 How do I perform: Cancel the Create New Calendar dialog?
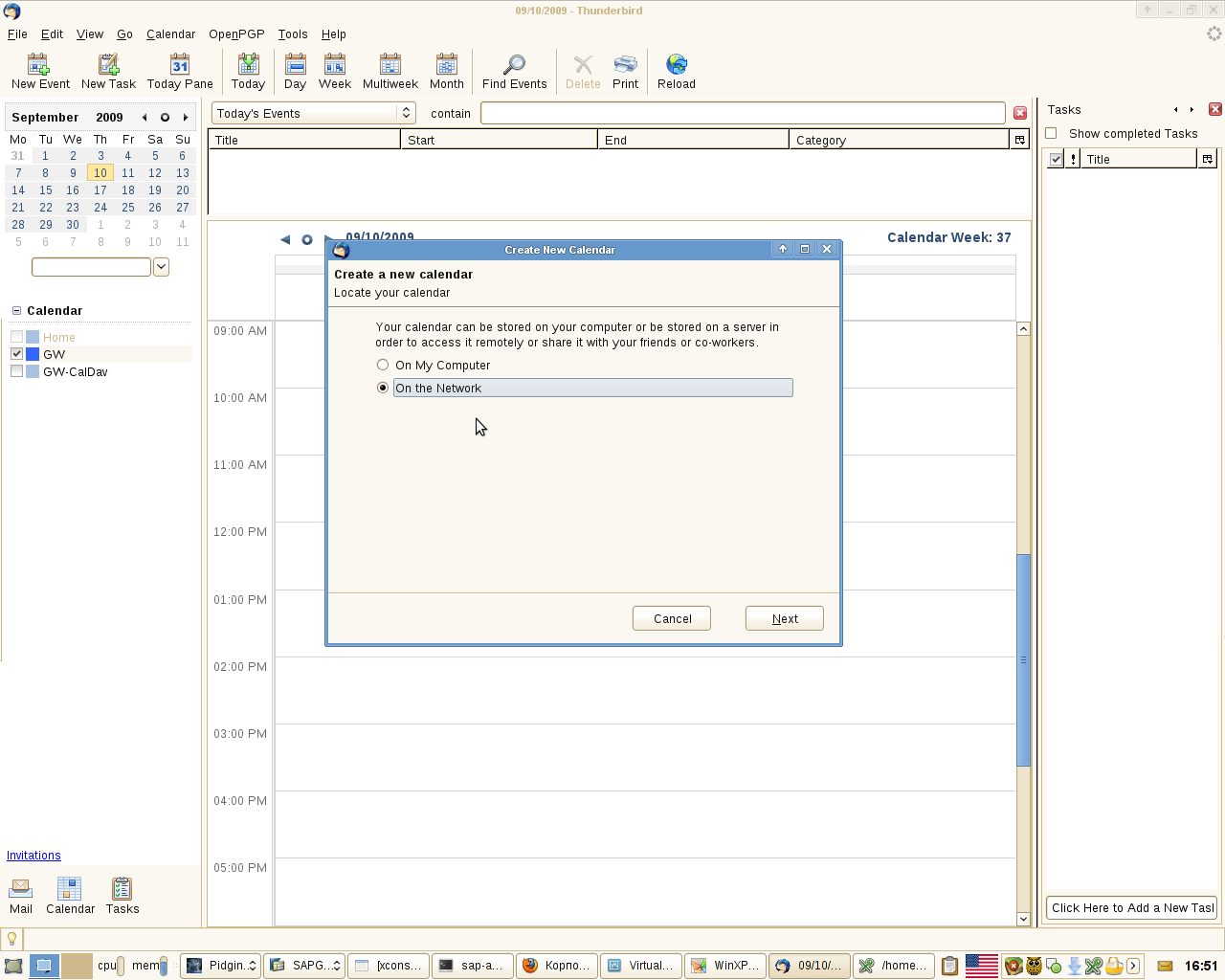tap(672, 618)
